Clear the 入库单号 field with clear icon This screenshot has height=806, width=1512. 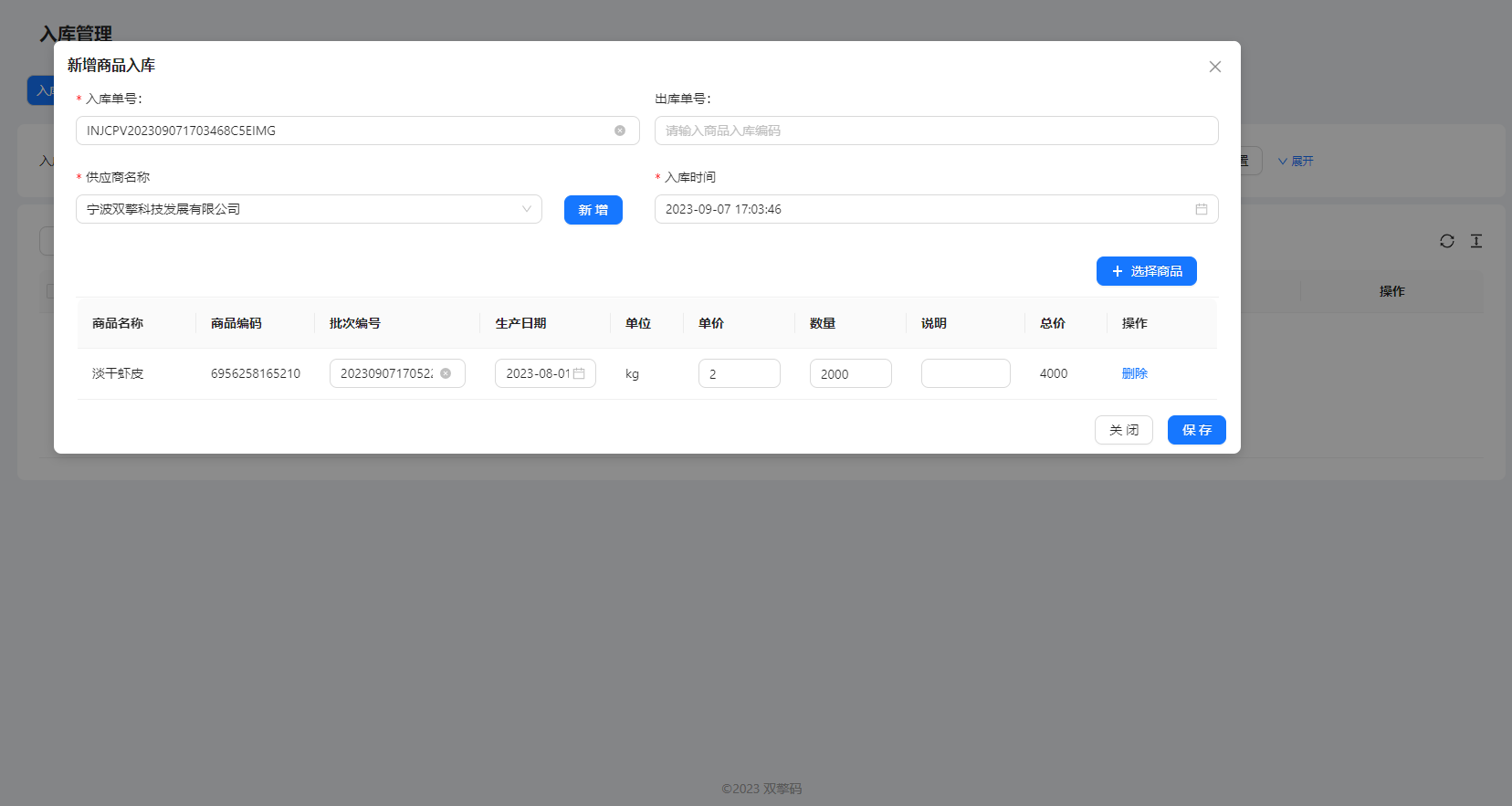pos(620,131)
